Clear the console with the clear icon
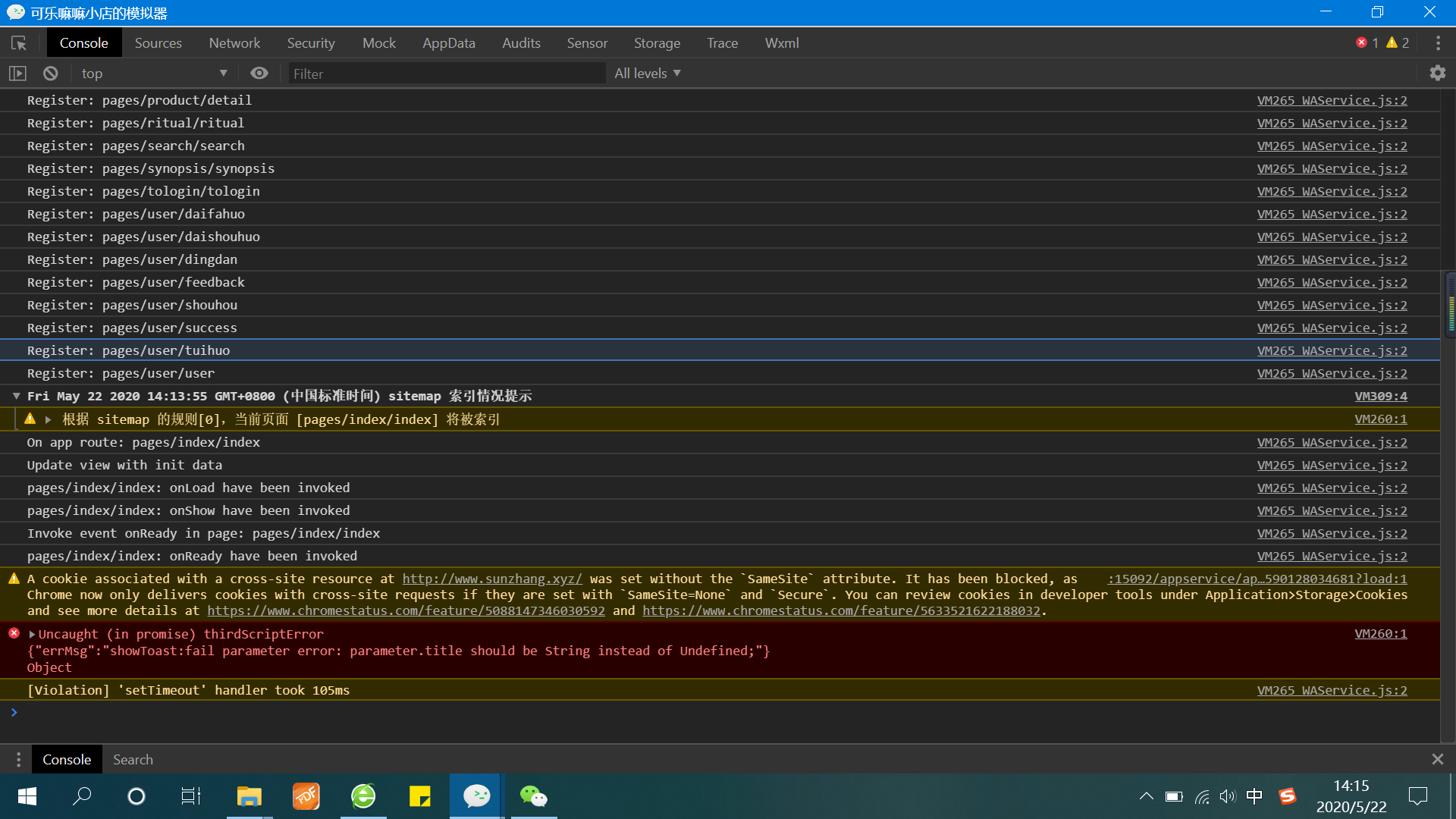The image size is (1456, 819). pos(50,74)
